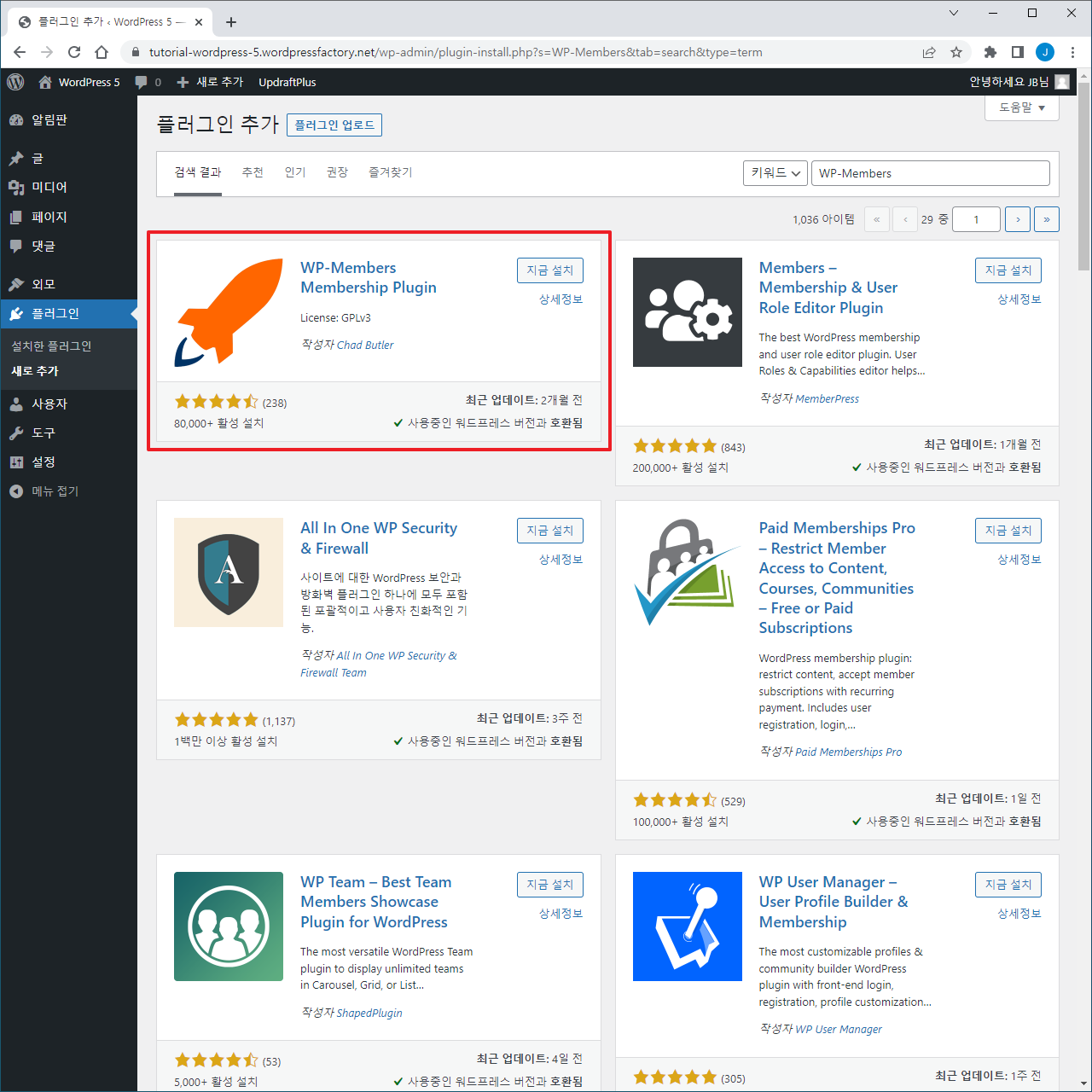Click Members Role Editor plugin thumbnail
The height and width of the screenshot is (1092, 1092).
pos(688,312)
